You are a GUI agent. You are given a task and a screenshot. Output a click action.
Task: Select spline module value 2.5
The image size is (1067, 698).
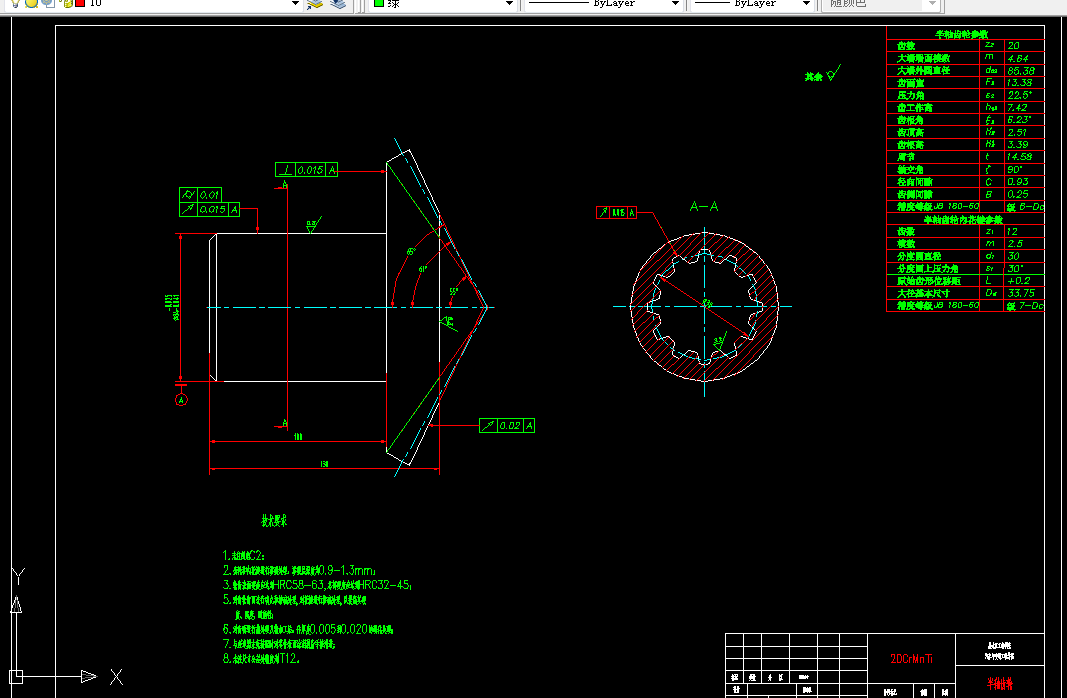coord(1015,244)
